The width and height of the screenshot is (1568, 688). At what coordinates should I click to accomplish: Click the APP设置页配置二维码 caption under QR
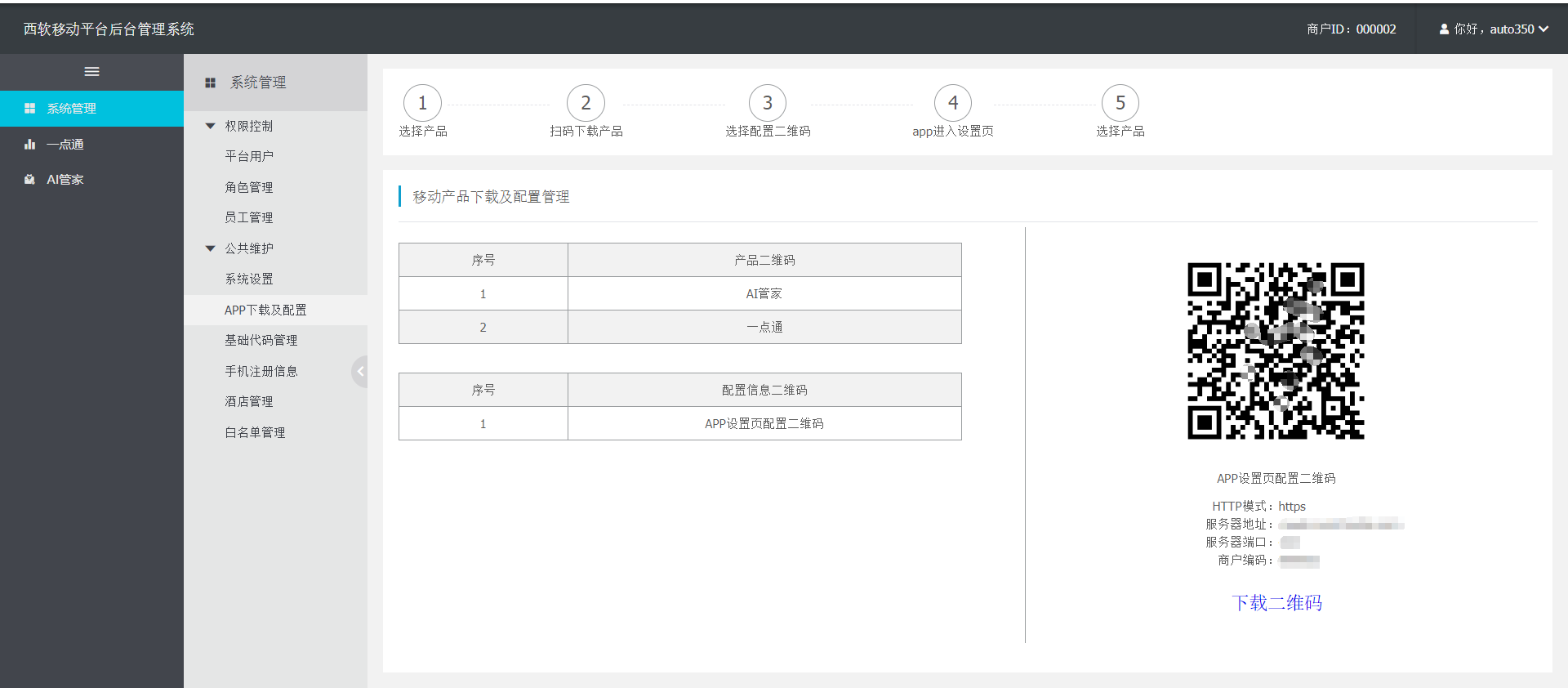click(1276, 479)
